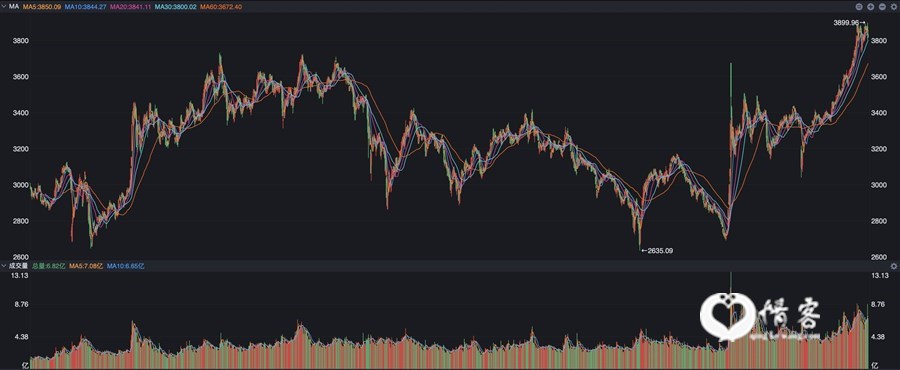
Task: Click the 2635.09 low price marker
Action: click(657, 251)
